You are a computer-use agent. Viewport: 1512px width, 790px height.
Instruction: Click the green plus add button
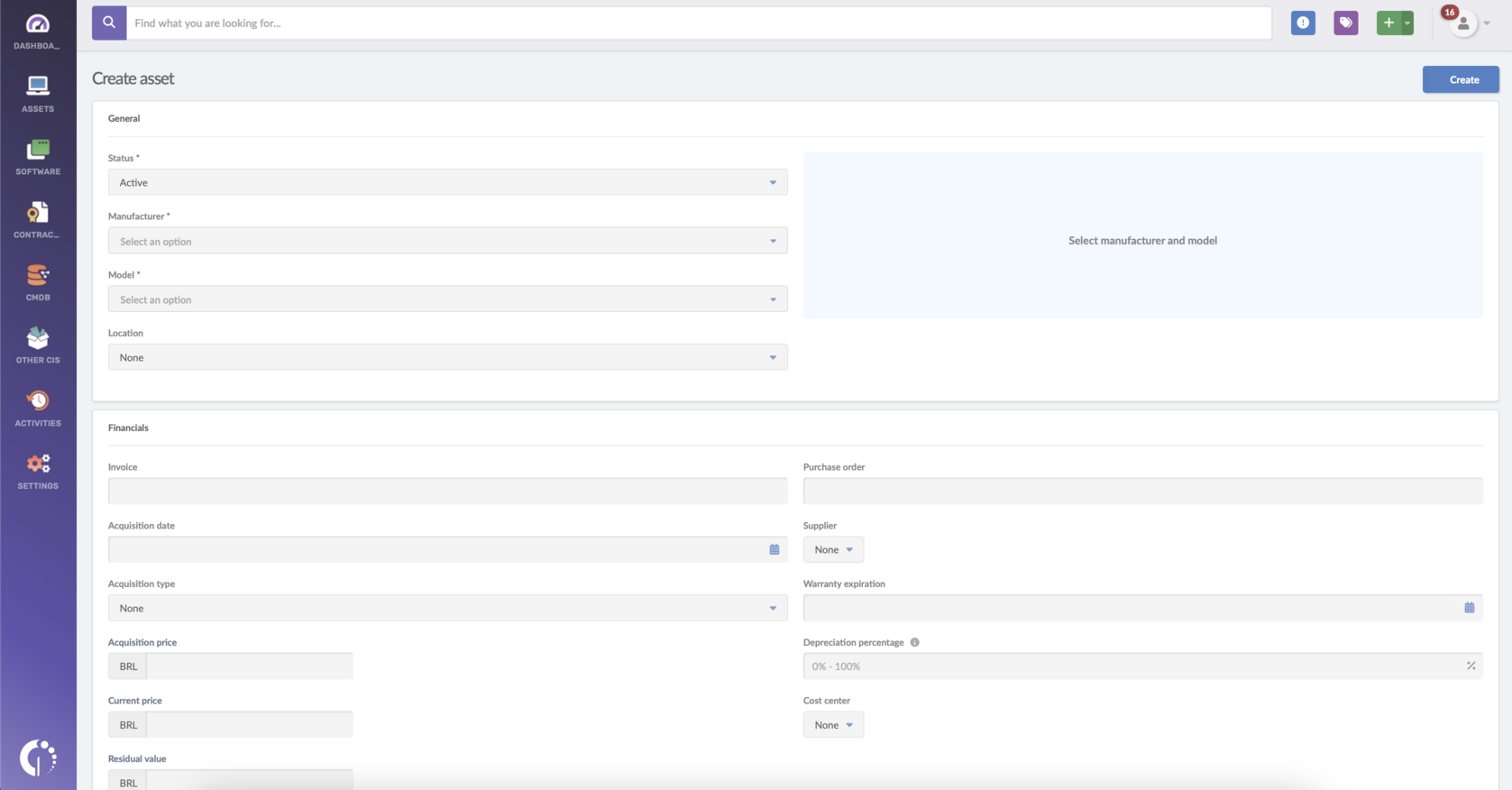click(1389, 23)
